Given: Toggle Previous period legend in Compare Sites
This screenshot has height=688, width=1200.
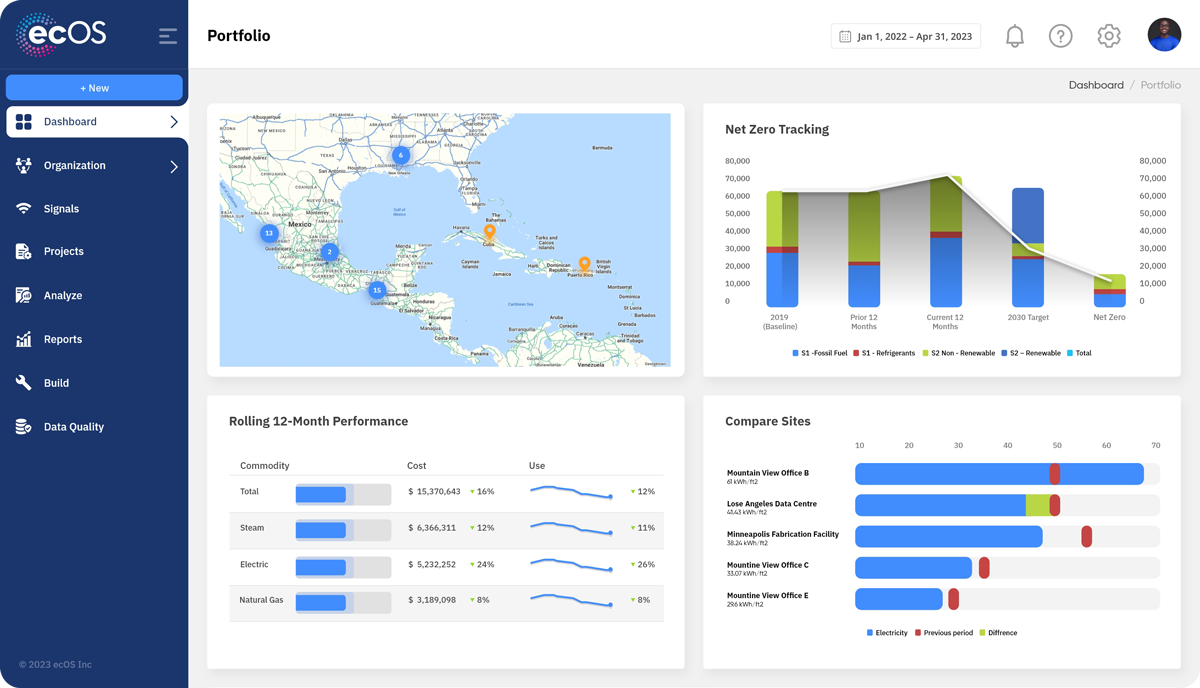Looking at the screenshot, I should click(944, 633).
